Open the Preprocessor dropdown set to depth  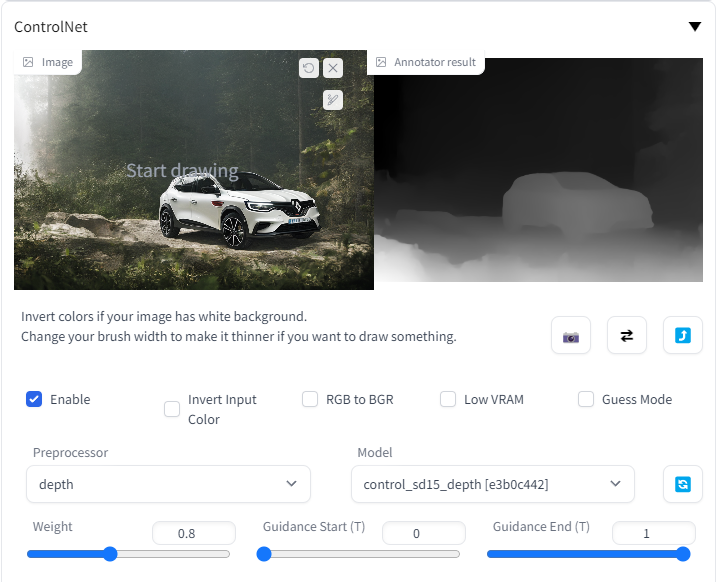pos(168,484)
